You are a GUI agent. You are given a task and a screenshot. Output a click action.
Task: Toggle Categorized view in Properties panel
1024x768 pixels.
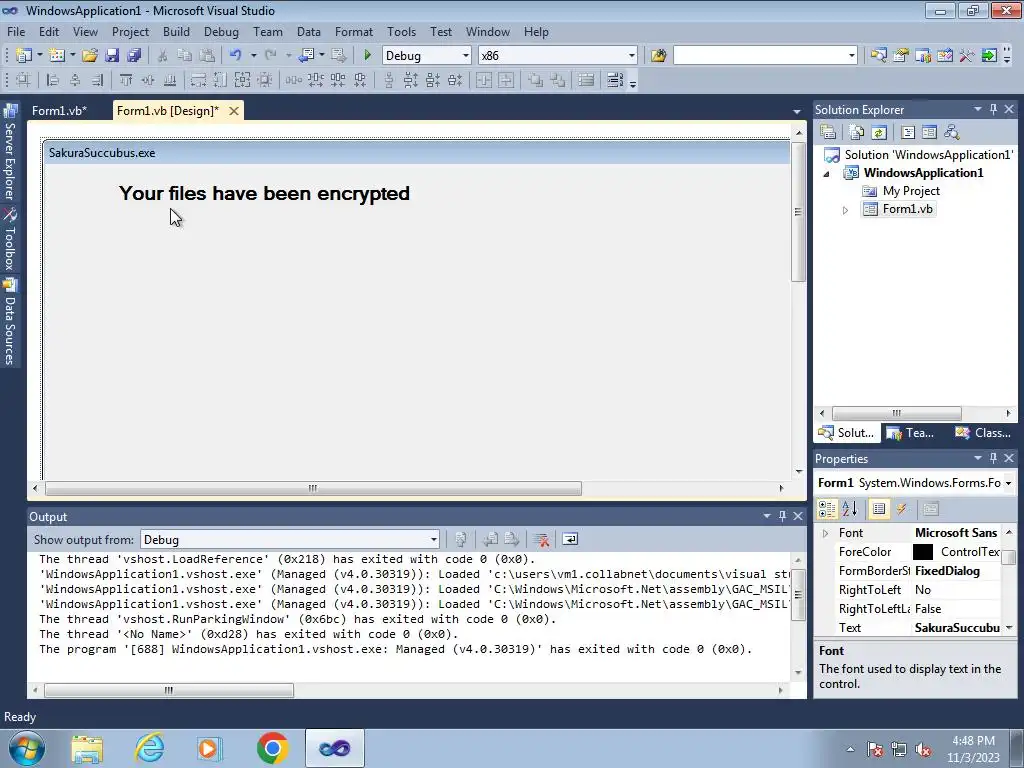827,509
